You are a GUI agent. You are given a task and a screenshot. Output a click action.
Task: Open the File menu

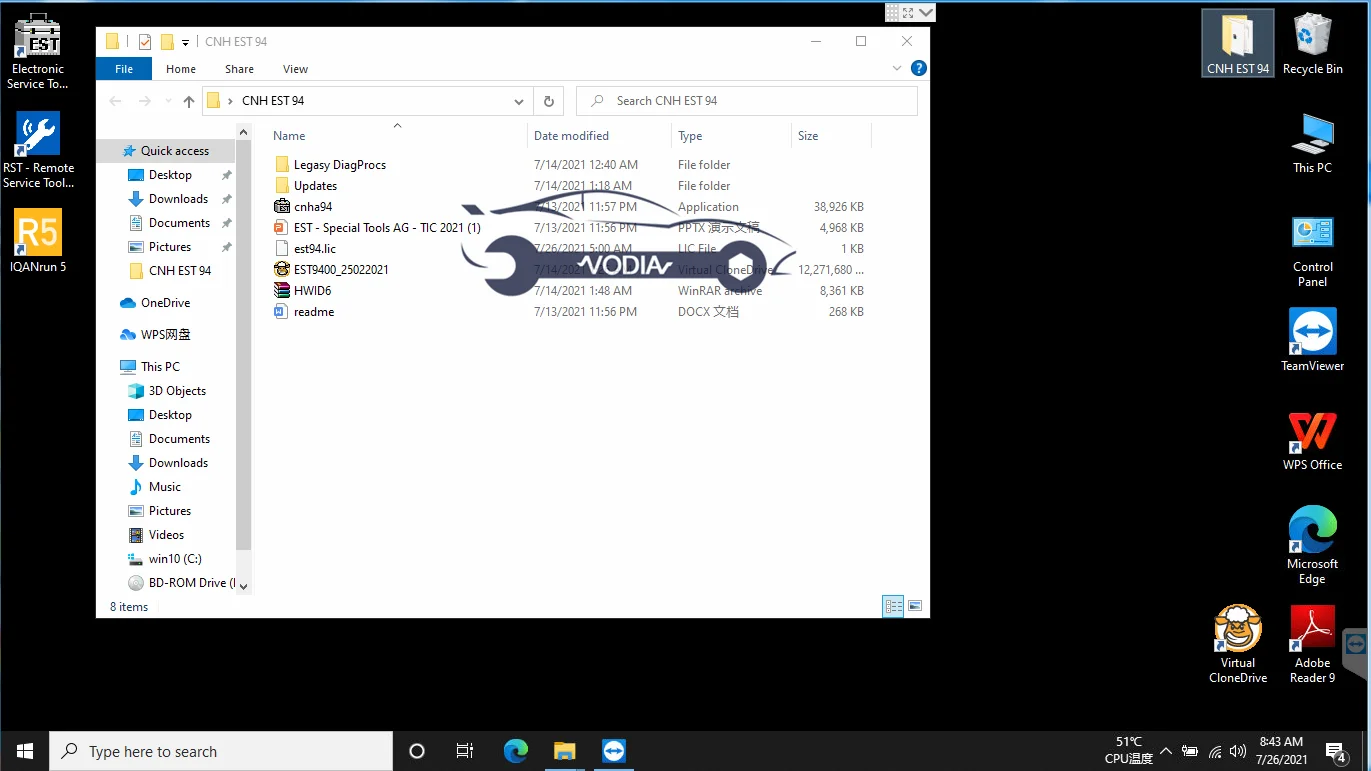coord(124,69)
